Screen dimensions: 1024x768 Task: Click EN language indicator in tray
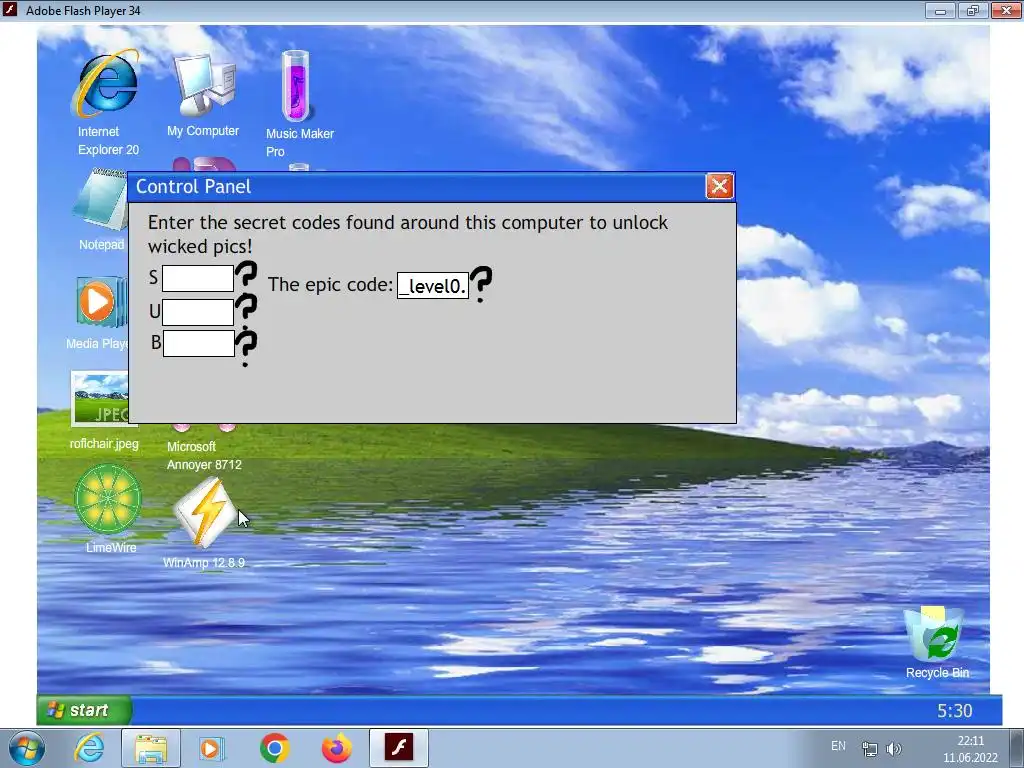839,746
